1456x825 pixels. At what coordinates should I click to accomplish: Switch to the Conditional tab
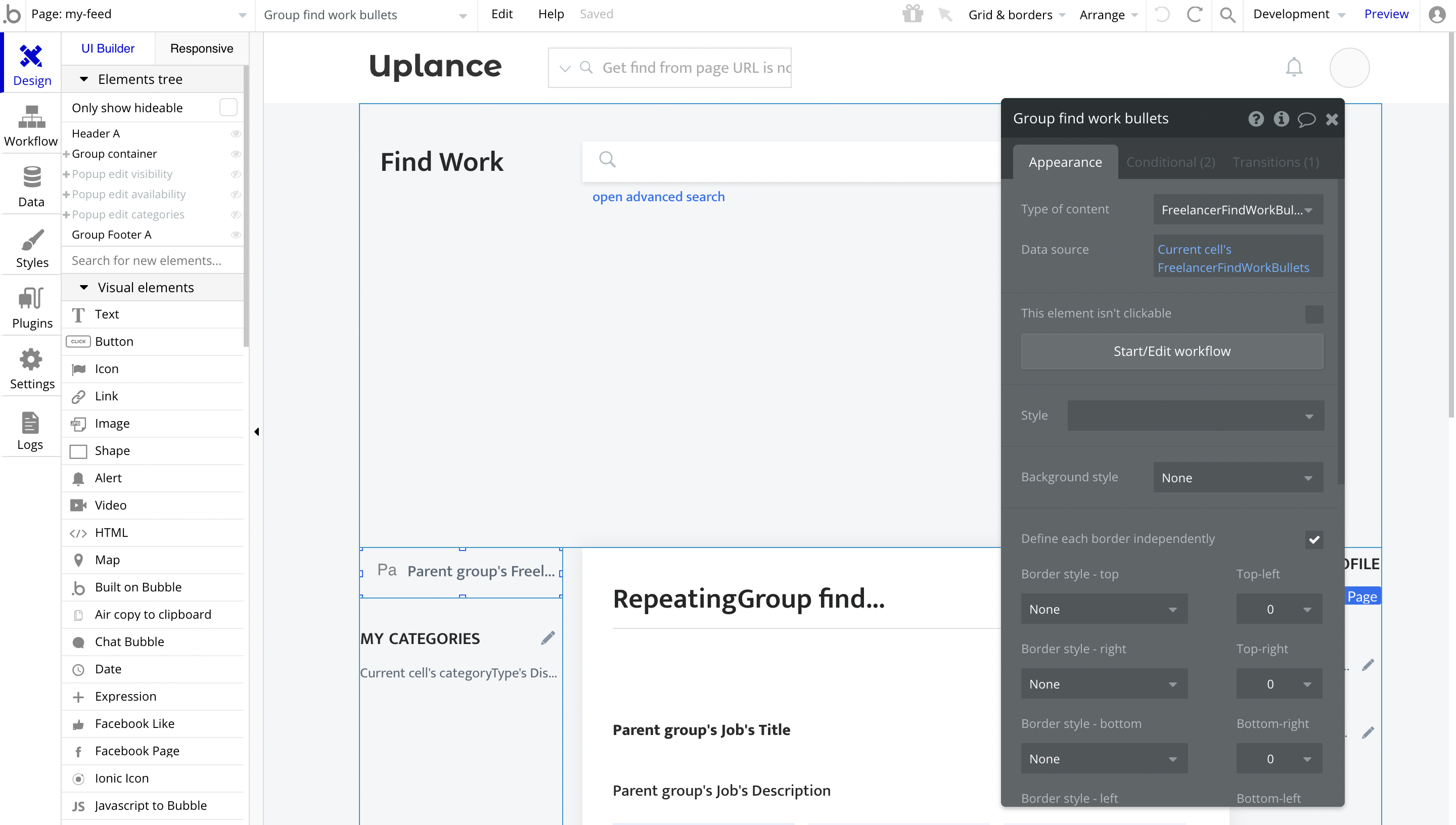click(x=1170, y=163)
